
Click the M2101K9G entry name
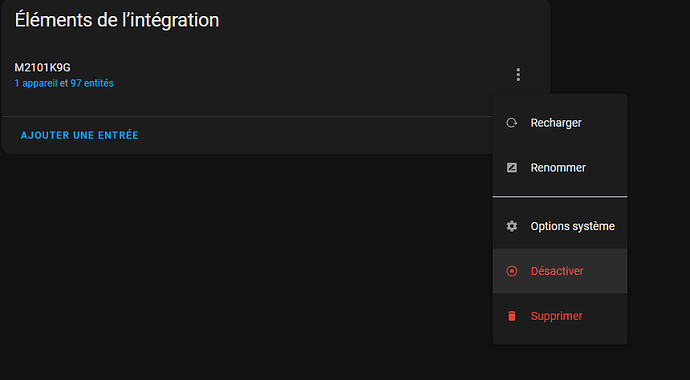pyautogui.click(x=42, y=68)
